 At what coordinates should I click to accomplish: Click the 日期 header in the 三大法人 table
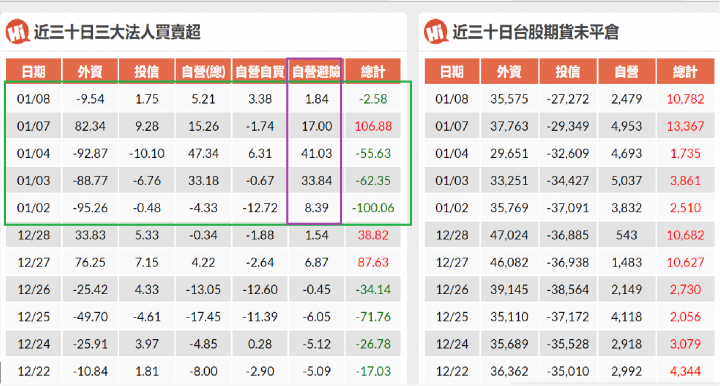pyautogui.click(x=34, y=72)
